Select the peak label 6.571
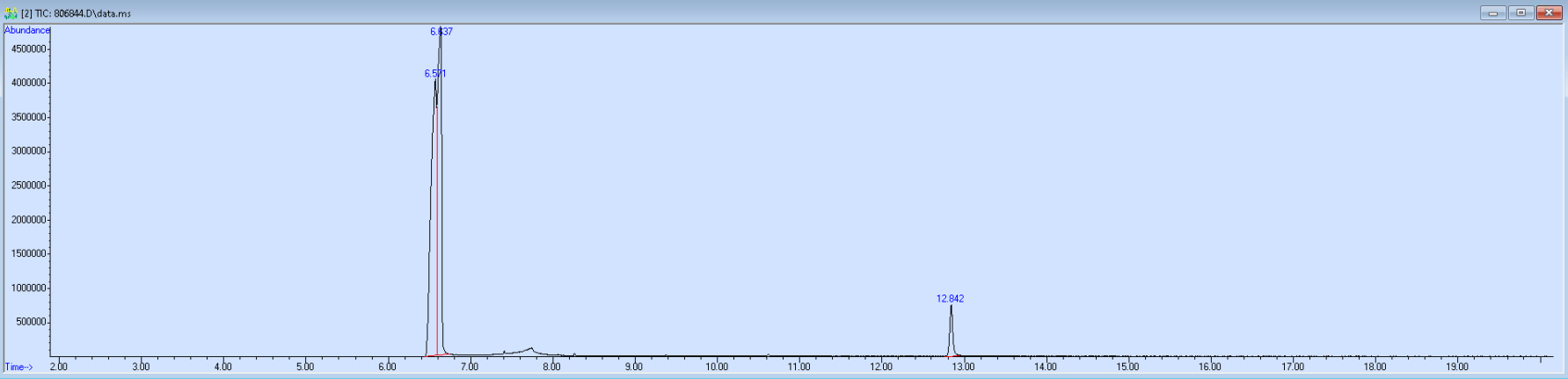Viewport: 1568px width, 379px height. (435, 74)
